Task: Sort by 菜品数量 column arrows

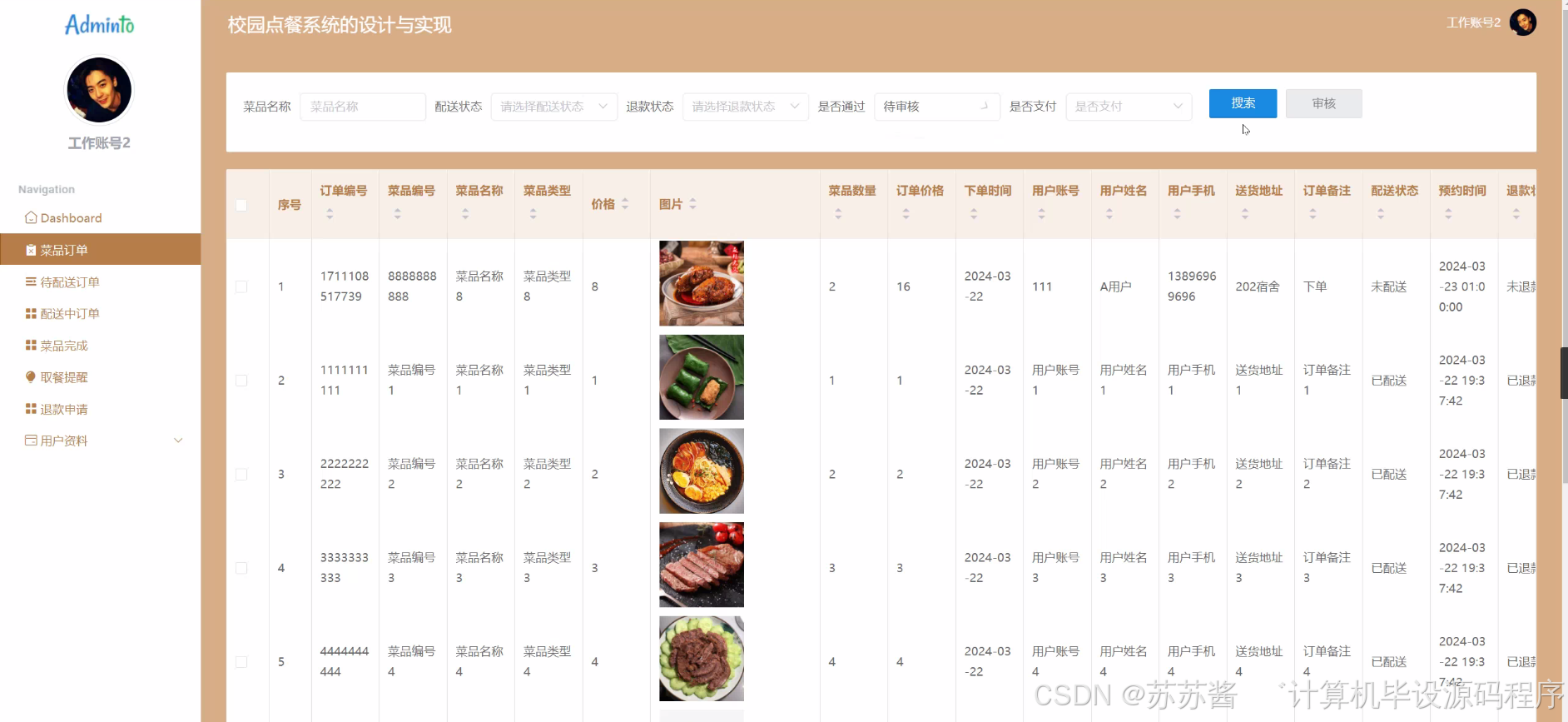Action: (x=838, y=214)
